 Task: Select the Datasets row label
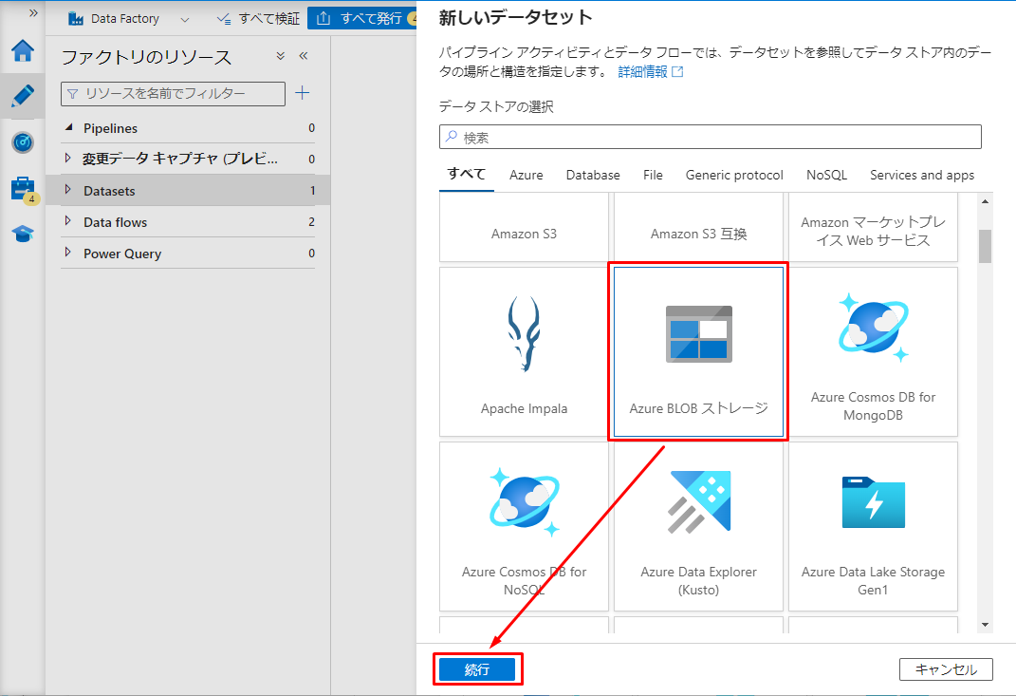pyautogui.click(x=110, y=191)
